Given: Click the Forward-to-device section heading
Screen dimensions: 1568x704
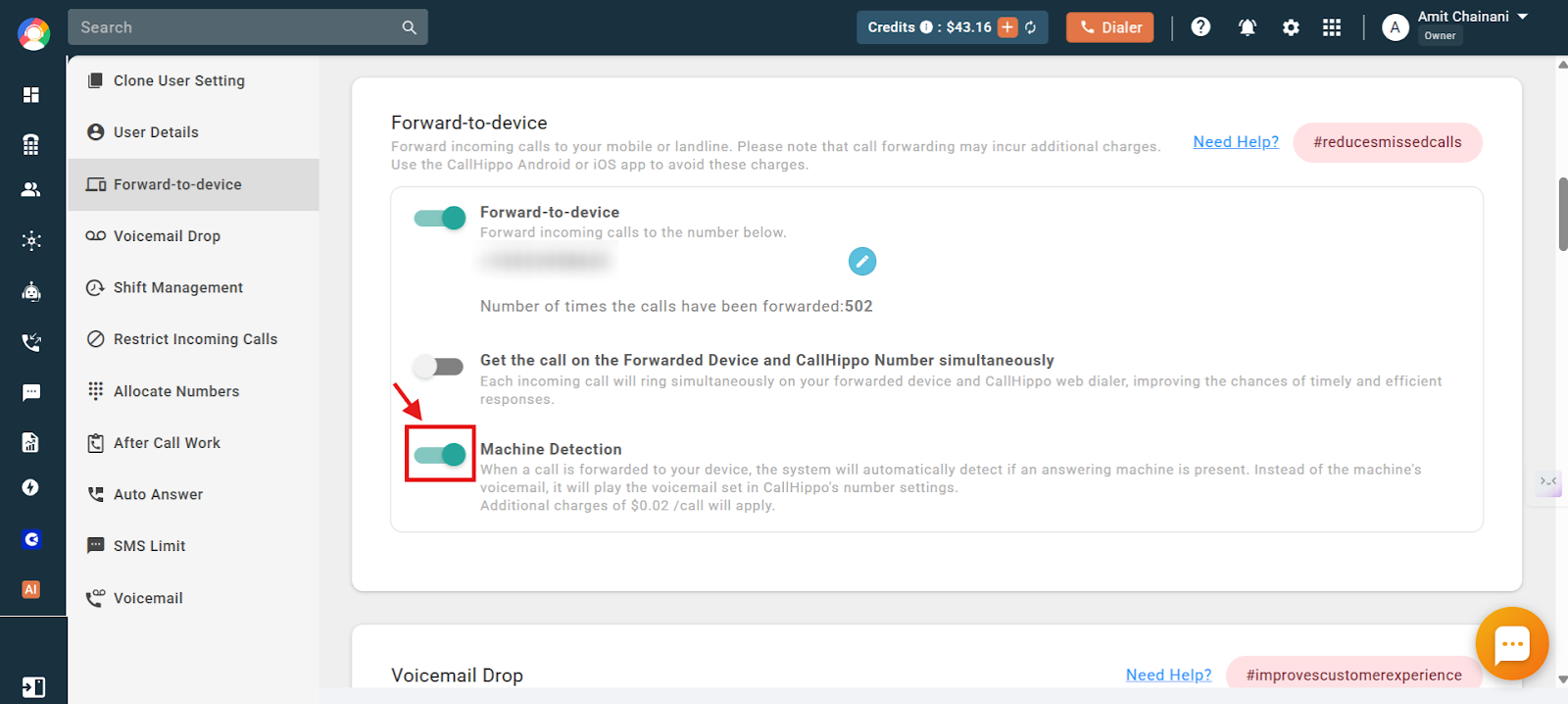Looking at the screenshot, I should [x=469, y=123].
